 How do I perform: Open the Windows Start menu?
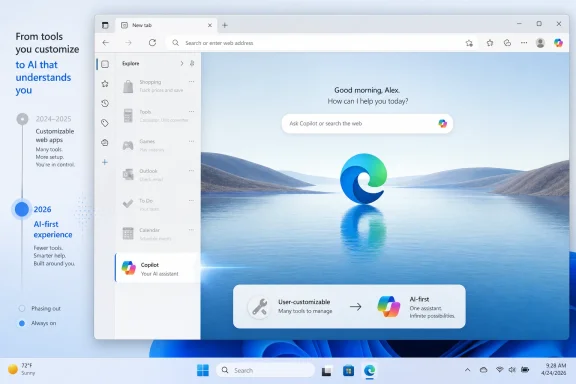click(x=203, y=370)
